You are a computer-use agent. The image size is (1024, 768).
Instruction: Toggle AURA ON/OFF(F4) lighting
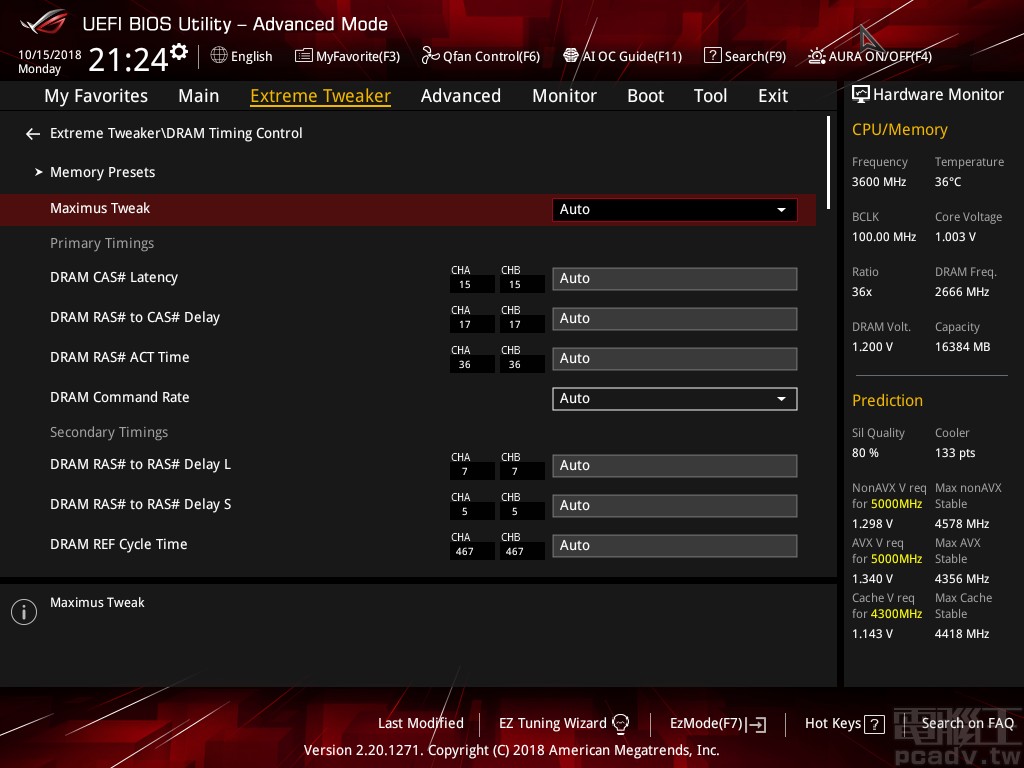(x=817, y=56)
